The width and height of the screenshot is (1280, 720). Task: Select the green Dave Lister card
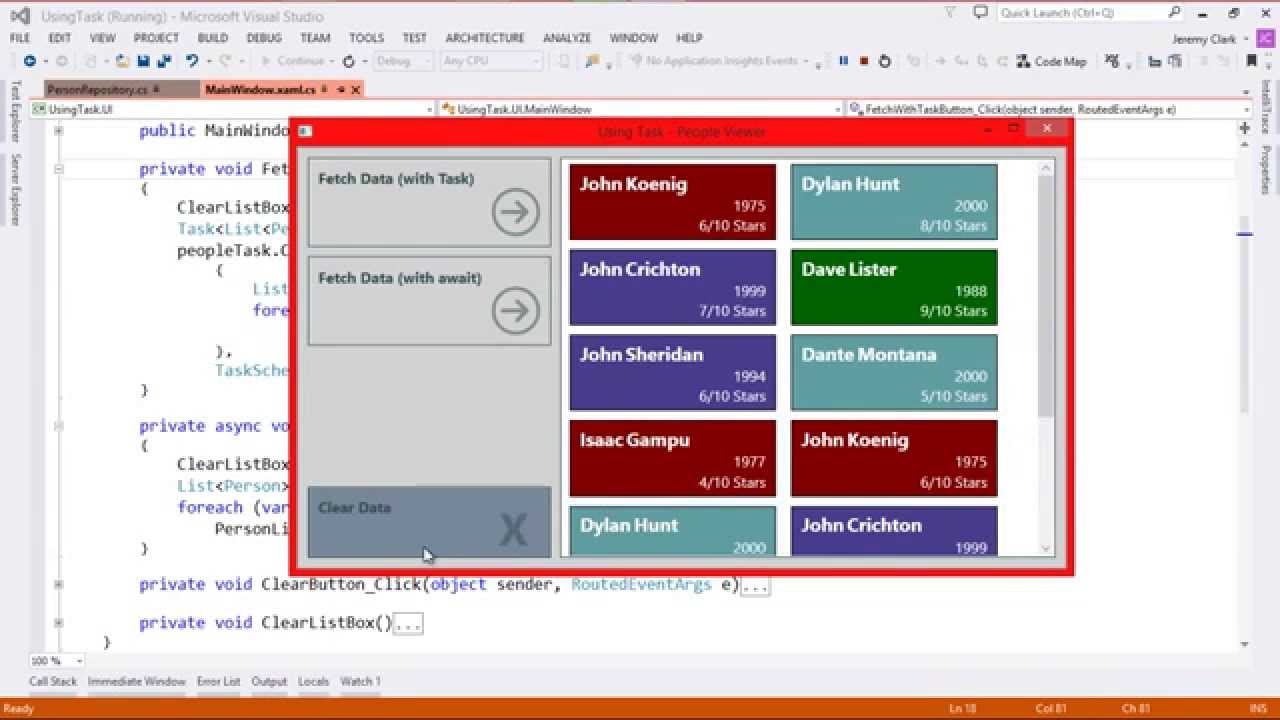894,287
